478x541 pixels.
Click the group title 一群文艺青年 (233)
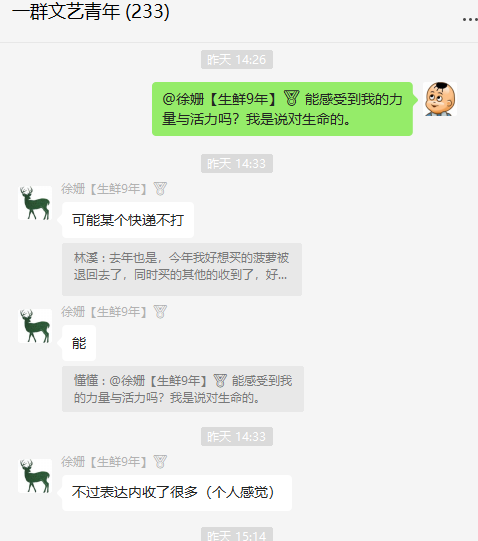coord(91,11)
